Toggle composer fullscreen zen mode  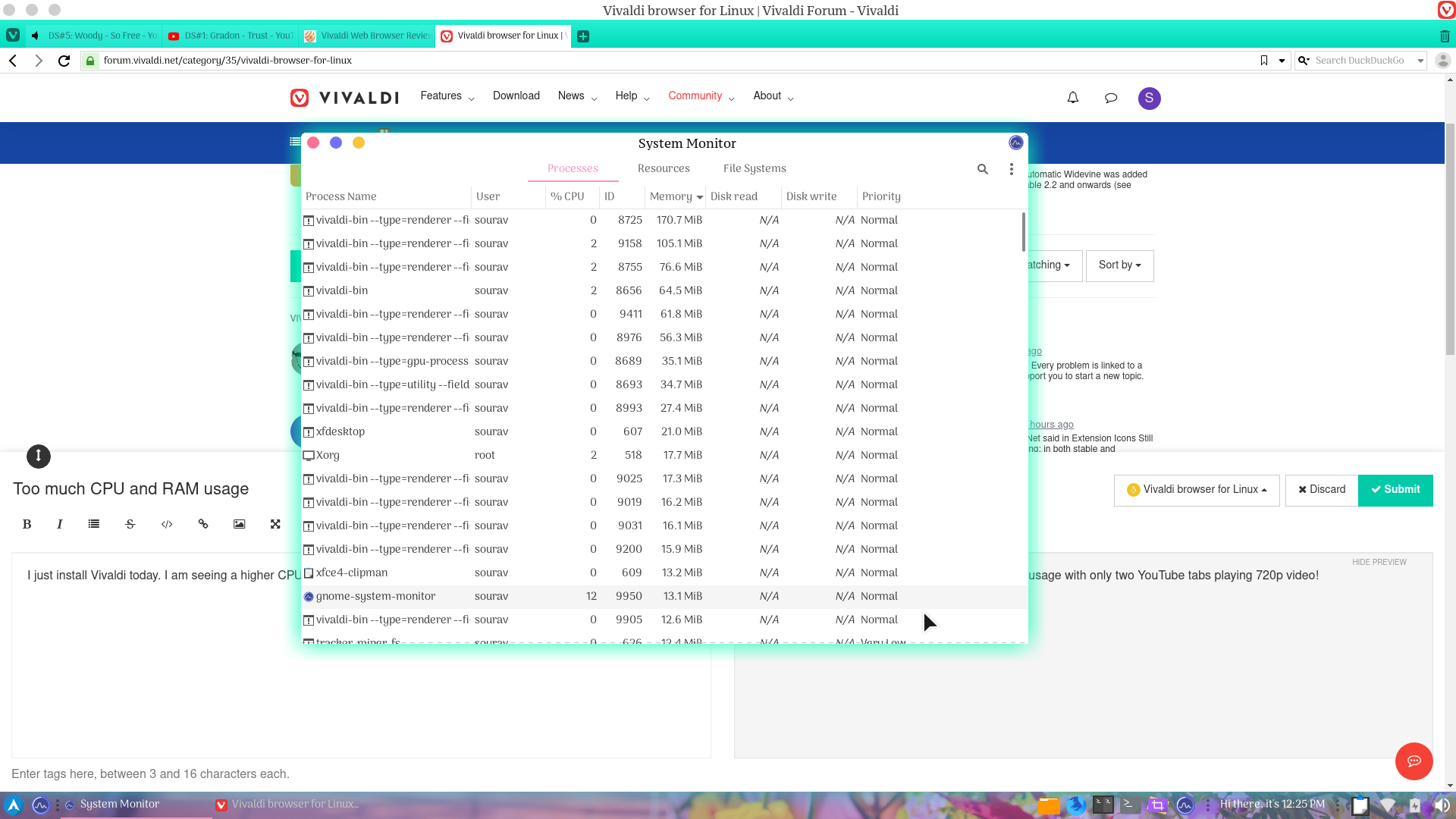click(276, 524)
